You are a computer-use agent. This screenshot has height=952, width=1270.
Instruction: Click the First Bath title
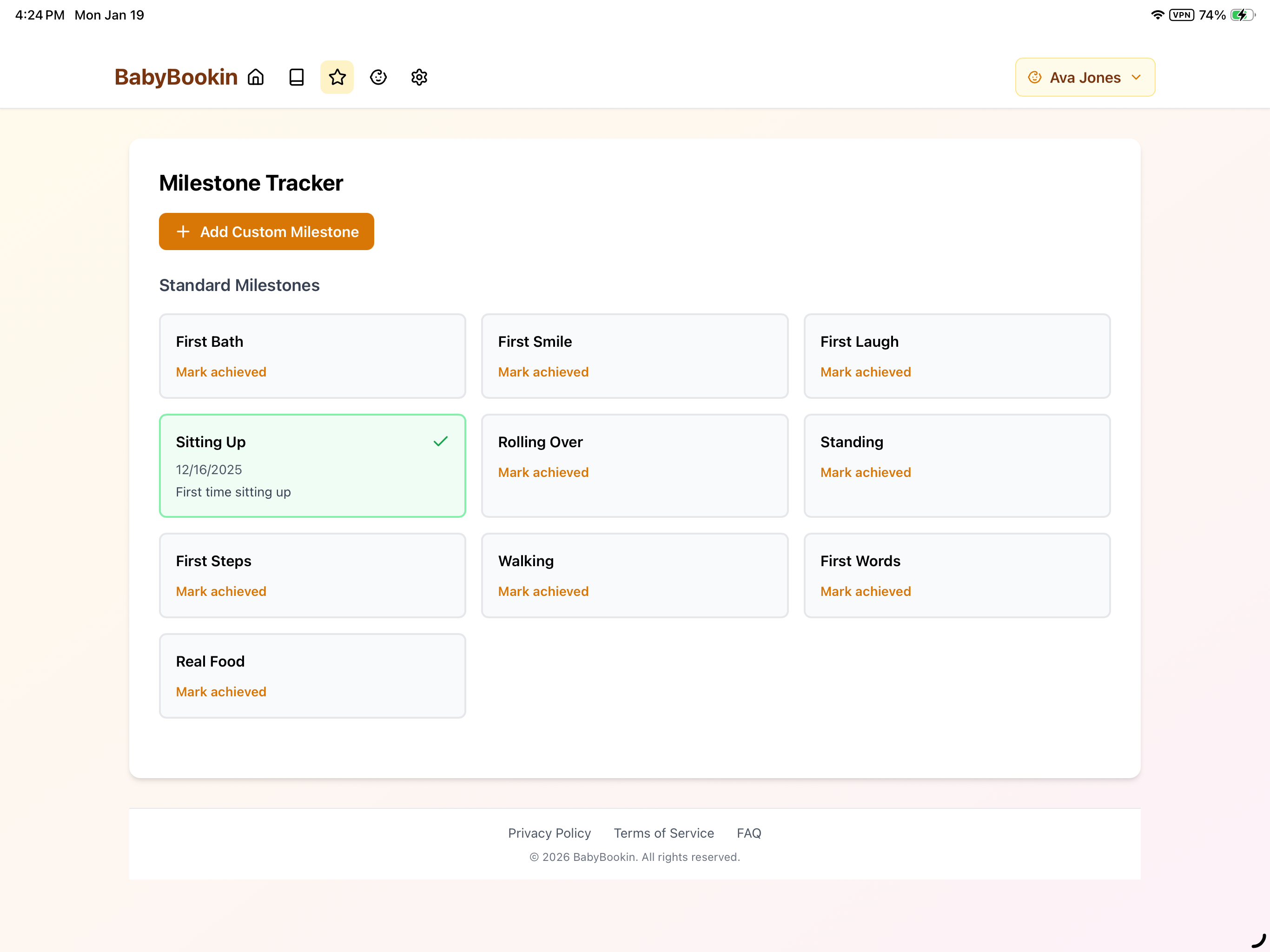pyautogui.click(x=210, y=342)
